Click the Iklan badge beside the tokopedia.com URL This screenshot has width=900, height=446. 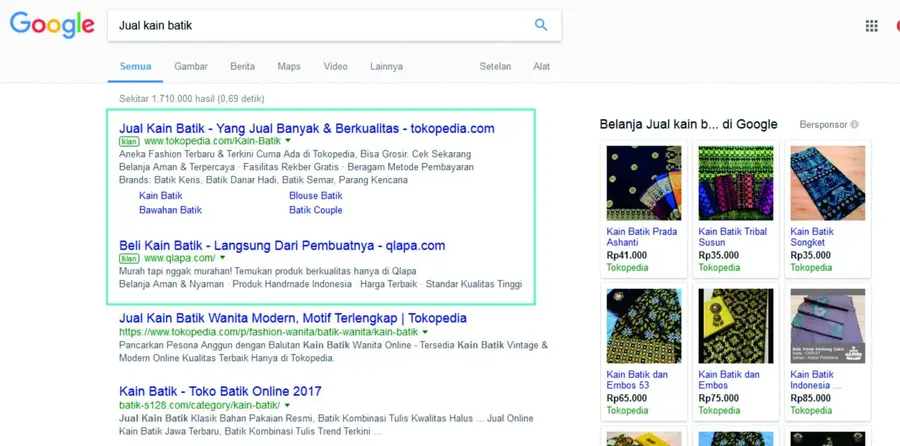[129, 141]
